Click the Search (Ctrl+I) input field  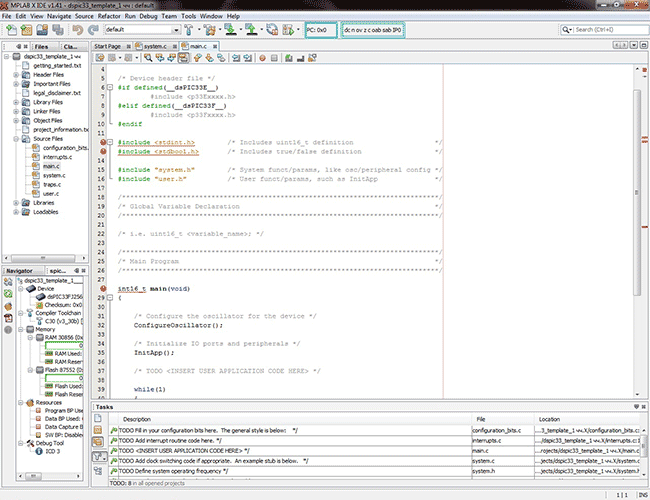(611, 30)
